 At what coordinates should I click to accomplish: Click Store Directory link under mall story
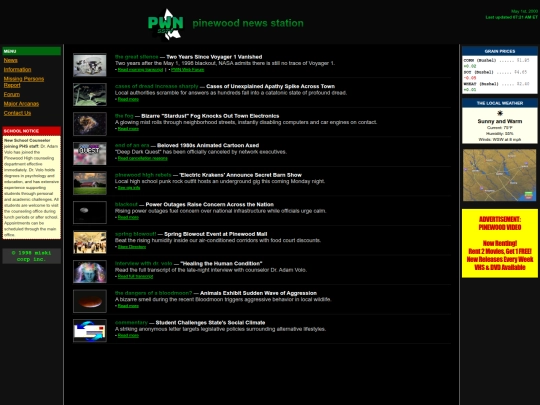(132, 247)
